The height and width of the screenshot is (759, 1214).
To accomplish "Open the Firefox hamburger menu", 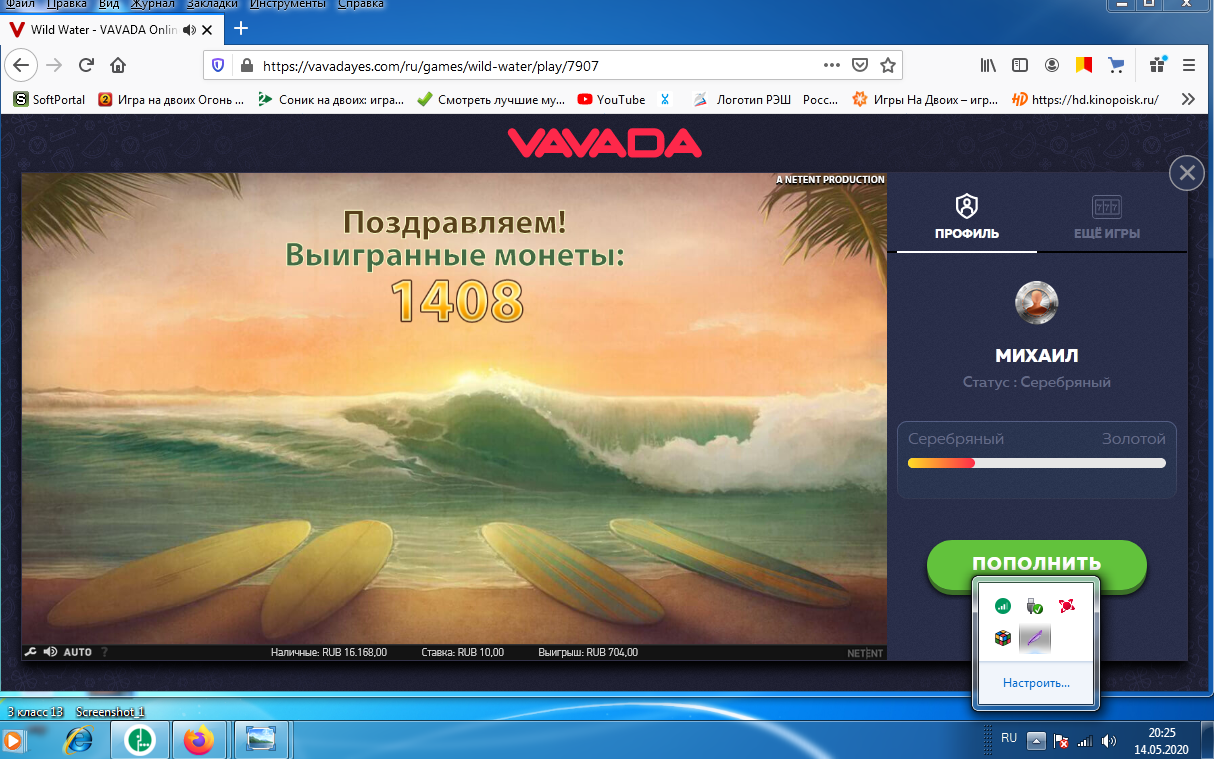I will [x=1189, y=66].
